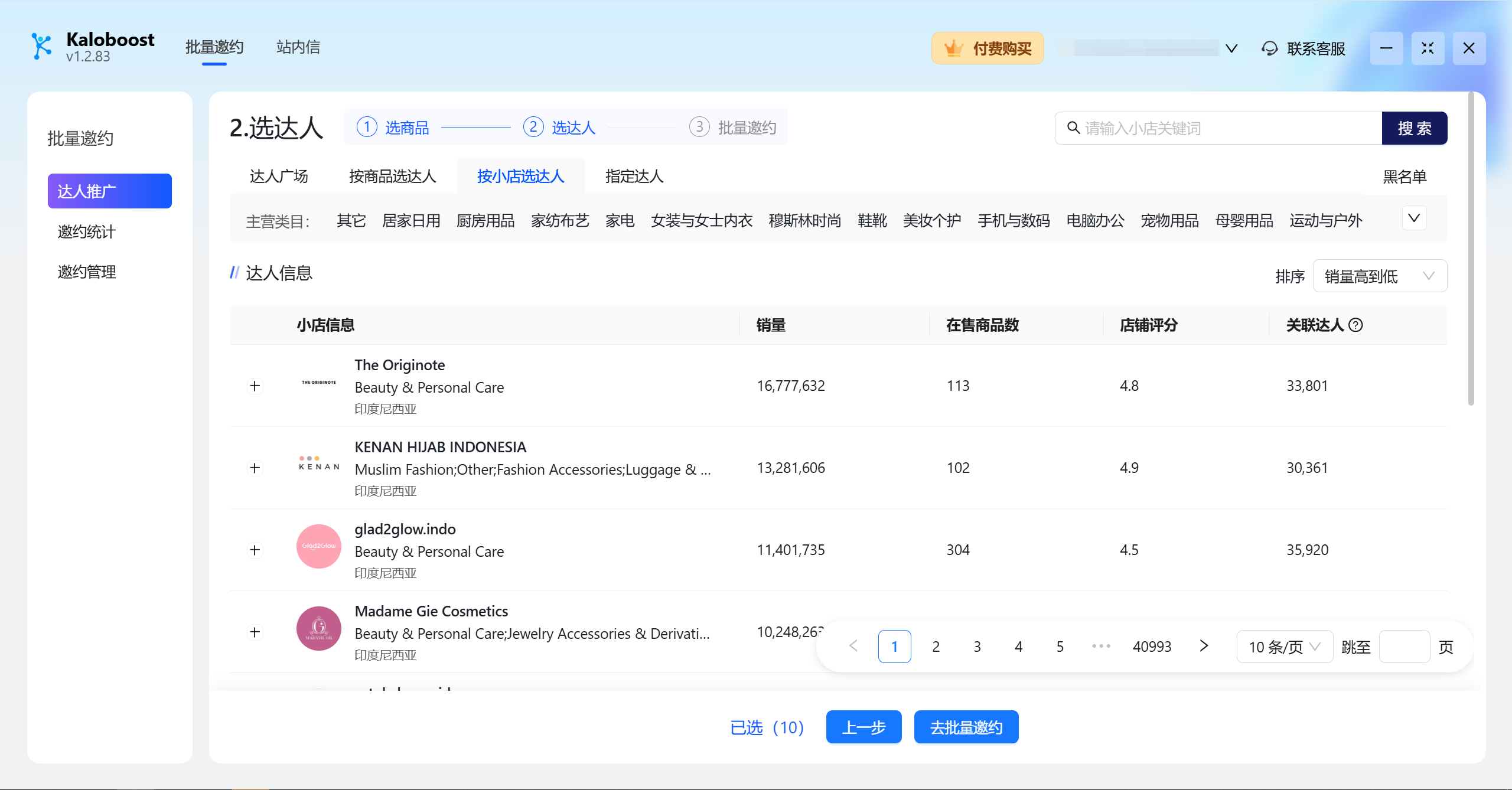Open the 销量高到低 sort dropdown
Image resolution: width=1512 pixels, height=790 pixels.
point(1380,276)
